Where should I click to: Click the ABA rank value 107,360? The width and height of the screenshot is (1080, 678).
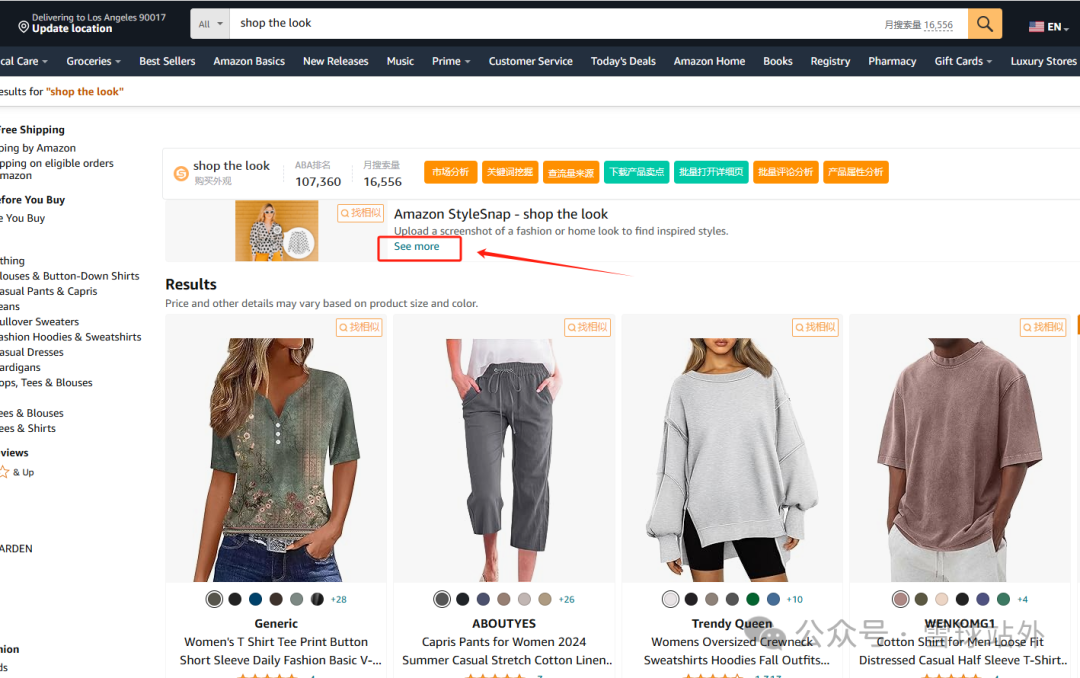318,182
